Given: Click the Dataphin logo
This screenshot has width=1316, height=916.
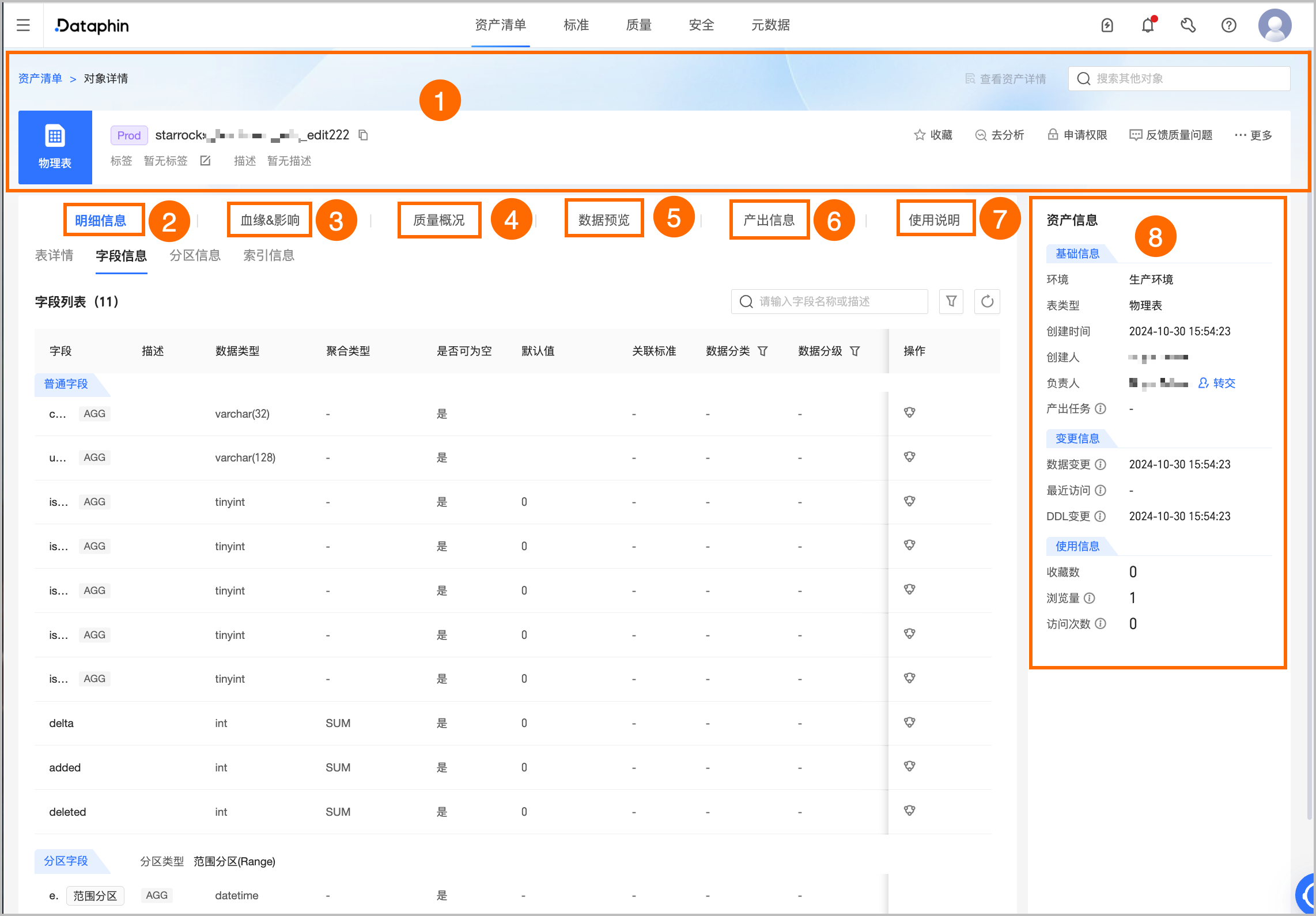Looking at the screenshot, I should click(x=92, y=25).
